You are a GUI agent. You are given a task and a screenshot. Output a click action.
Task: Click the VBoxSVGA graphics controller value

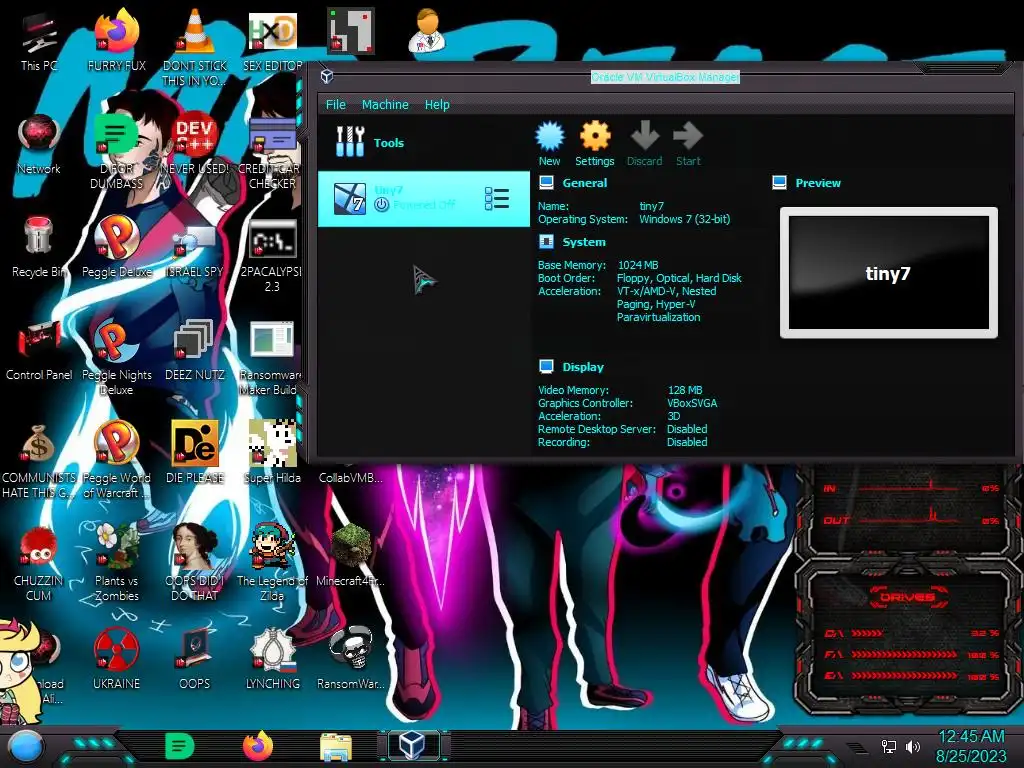pos(692,403)
